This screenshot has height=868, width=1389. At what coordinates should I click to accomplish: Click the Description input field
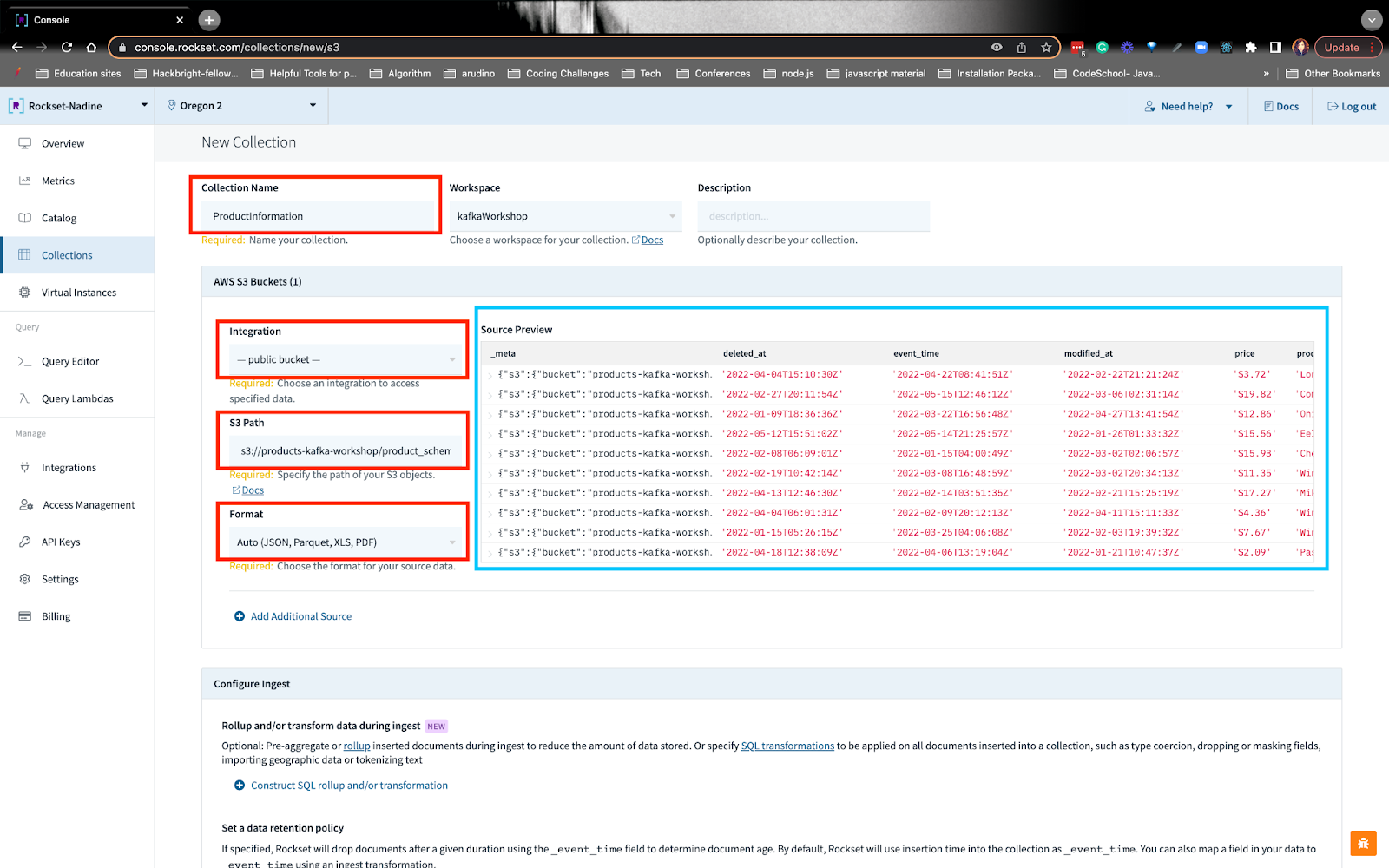coord(813,216)
